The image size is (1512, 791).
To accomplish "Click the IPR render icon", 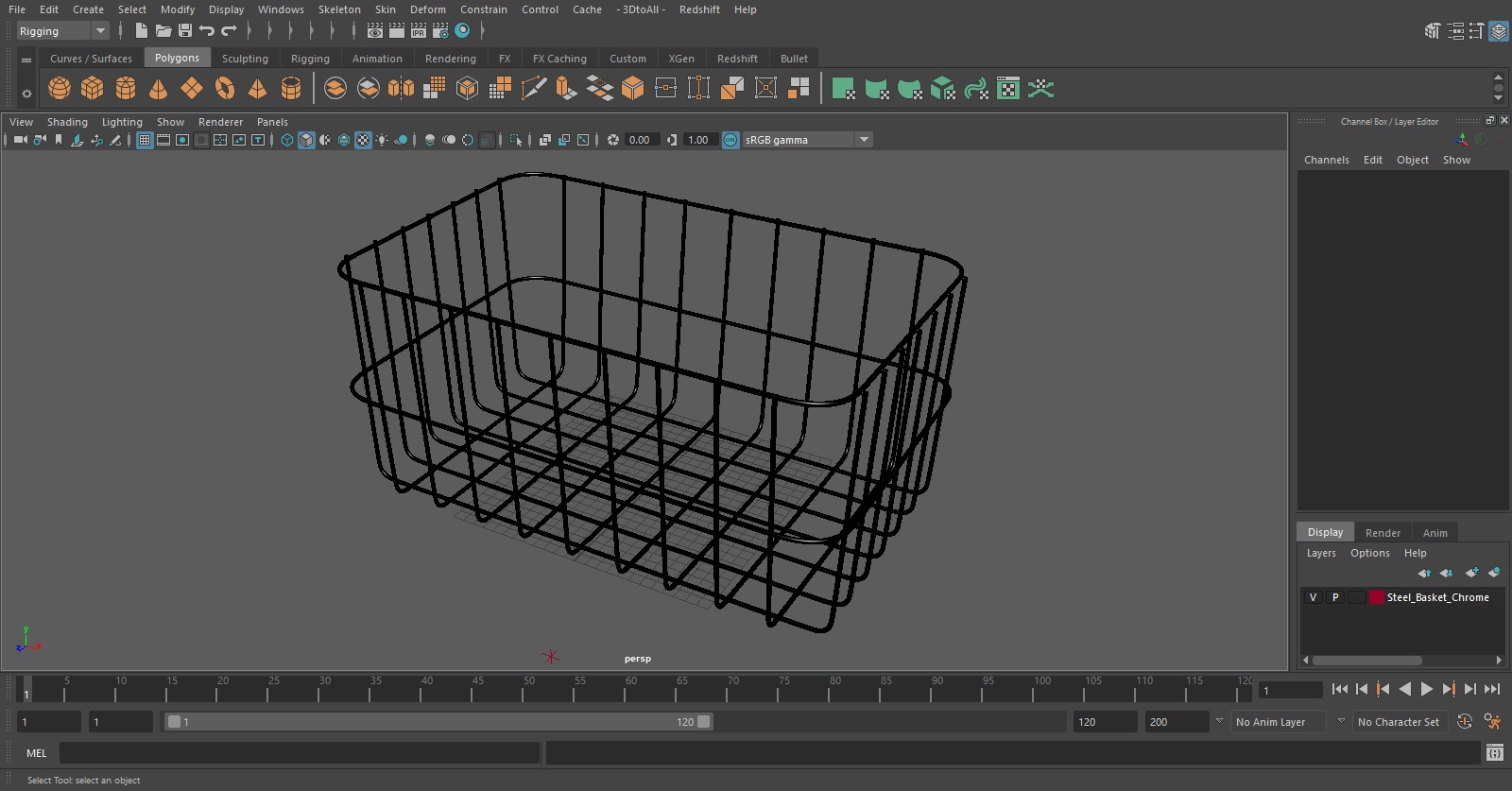I will (419, 31).
